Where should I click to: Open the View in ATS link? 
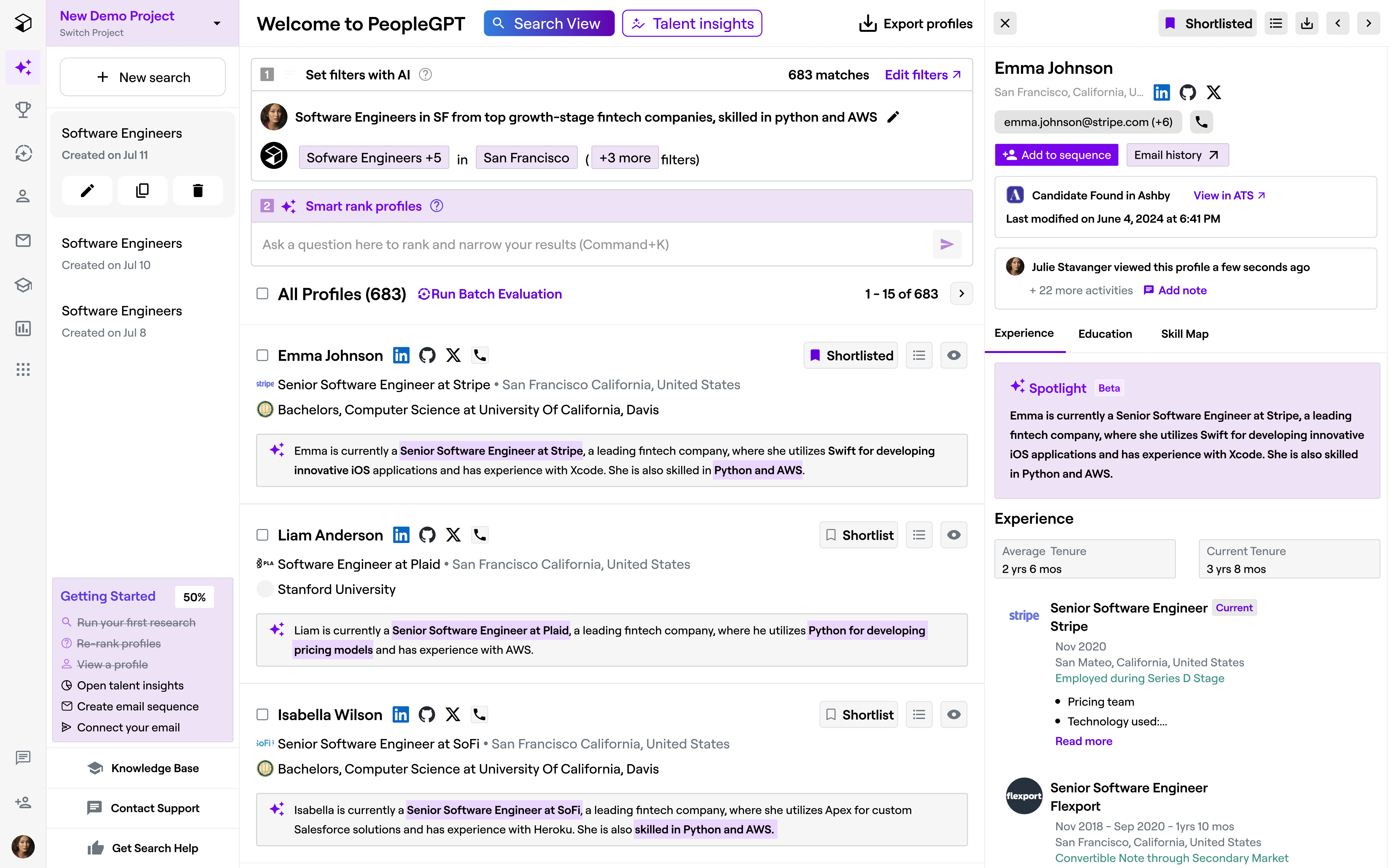(1229, 196)
